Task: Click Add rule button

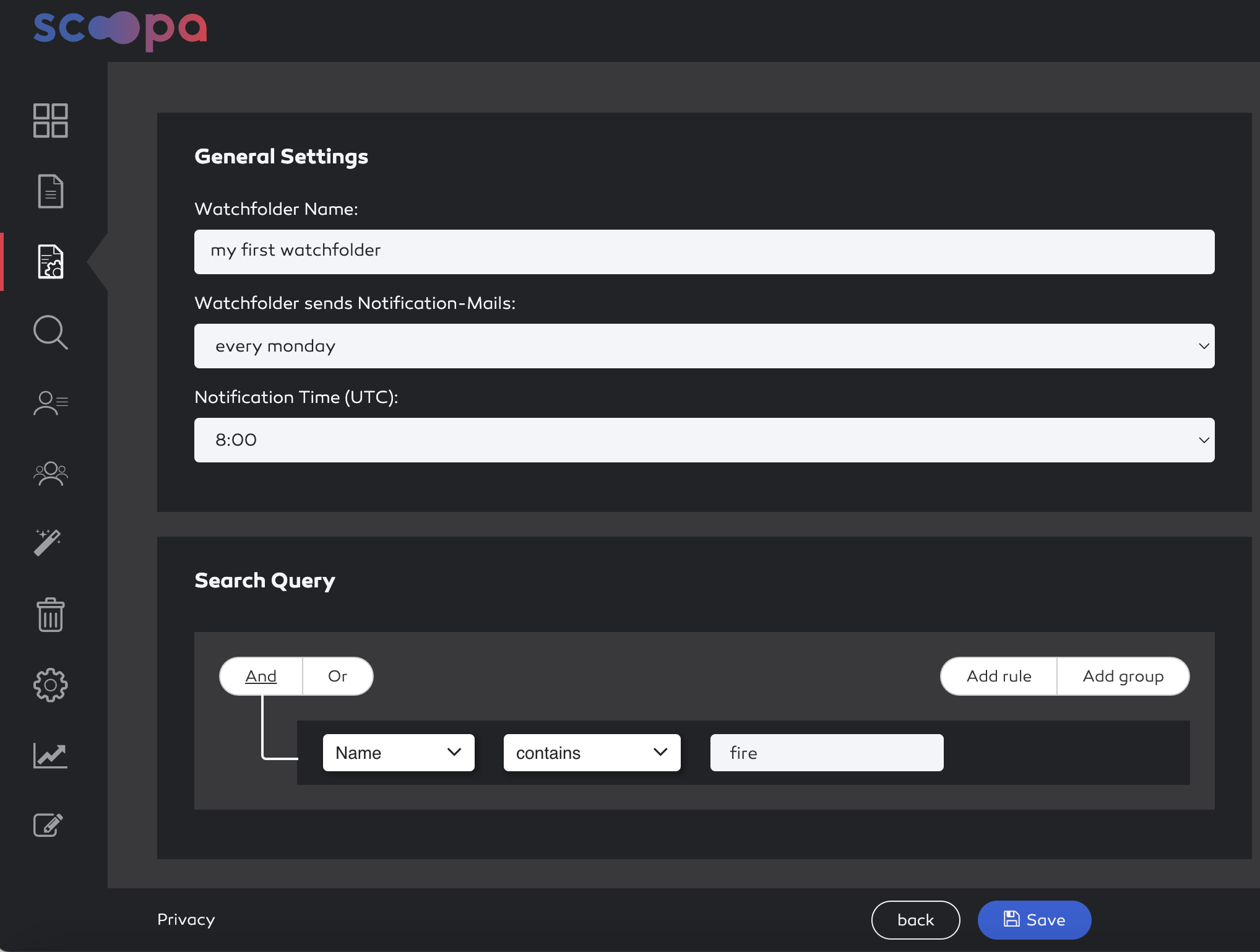Action: pos(998,675)
